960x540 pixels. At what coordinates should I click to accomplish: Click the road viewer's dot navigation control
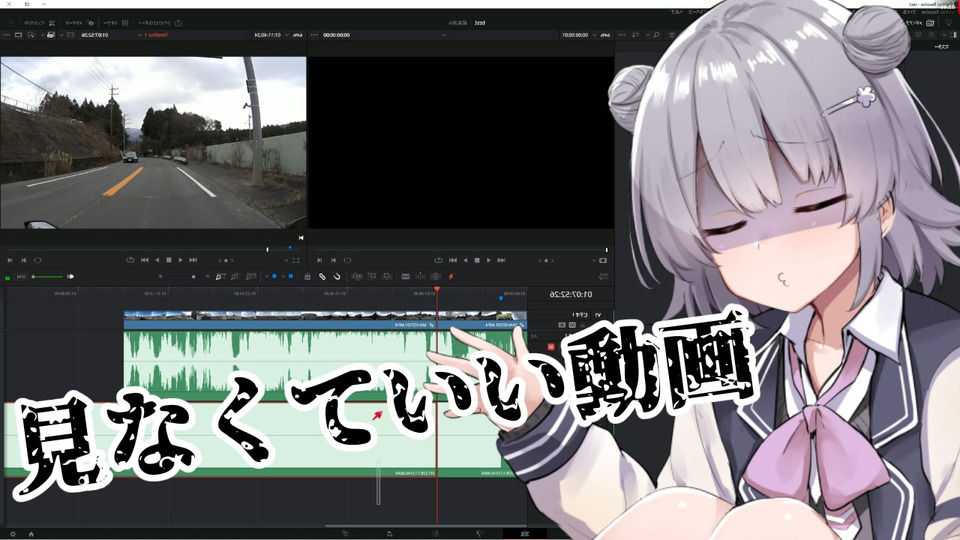pos(226,260)
